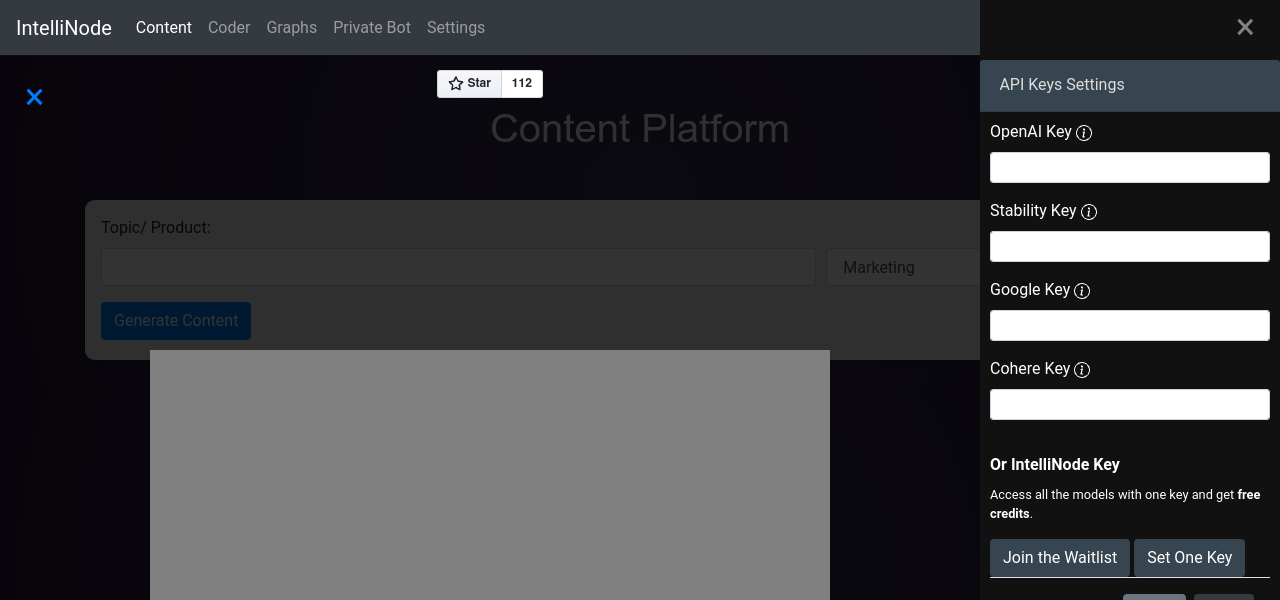Click the info icon beside Google Key

1082,291
